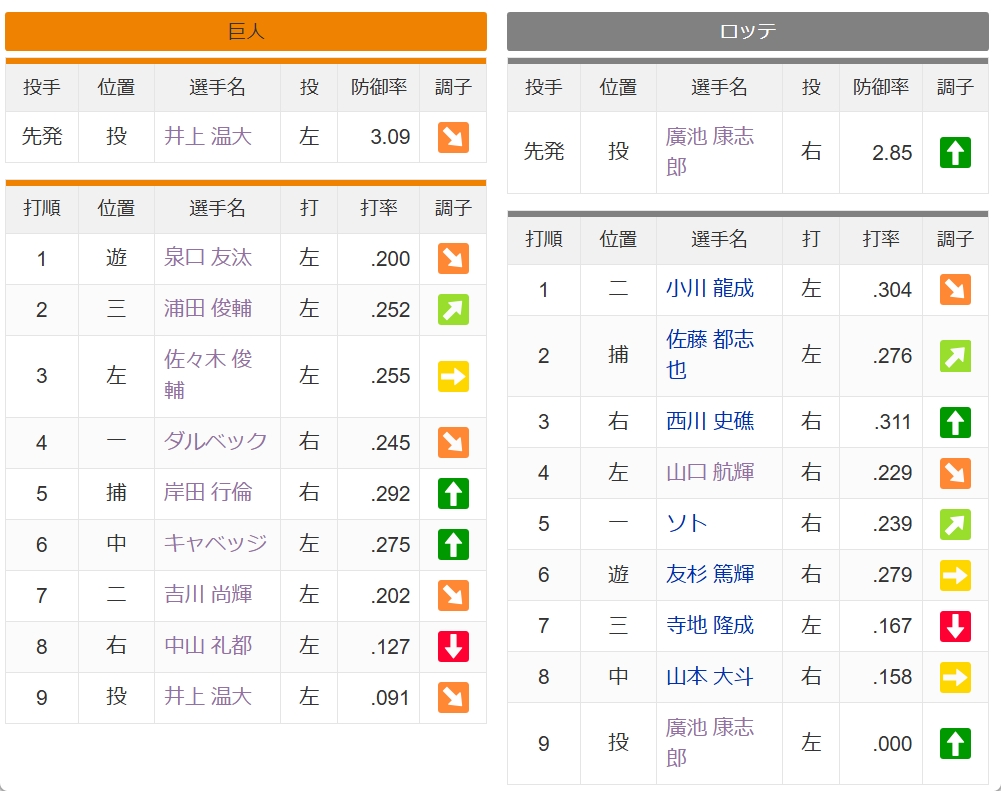Open キャベッジ player link

click(x=215, y=544)
